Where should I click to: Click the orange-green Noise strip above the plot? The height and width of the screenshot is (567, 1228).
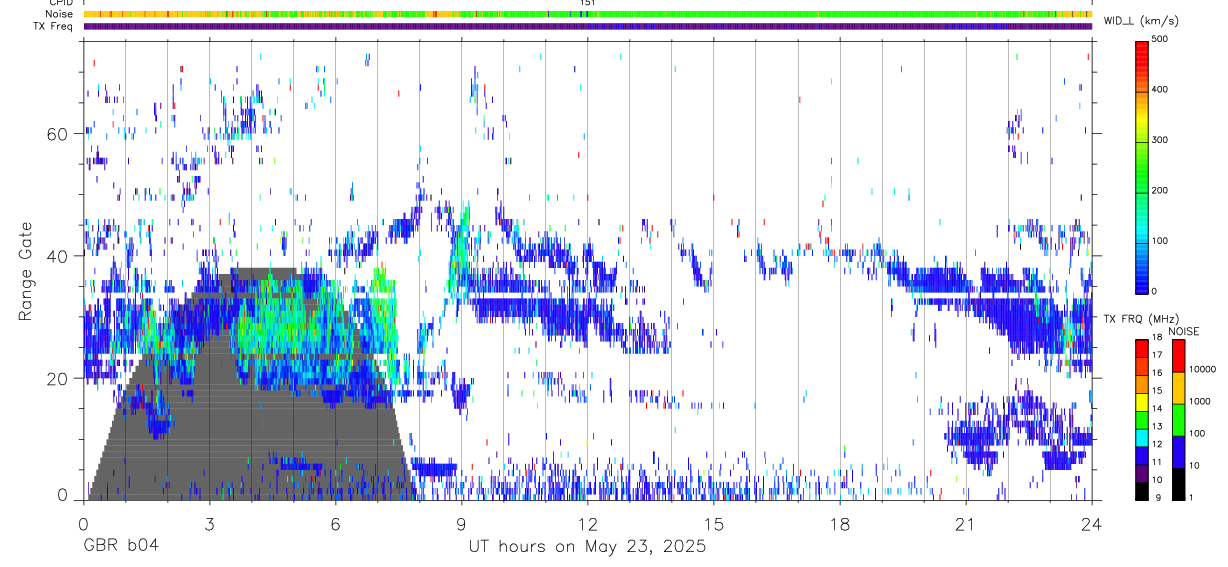587,14
